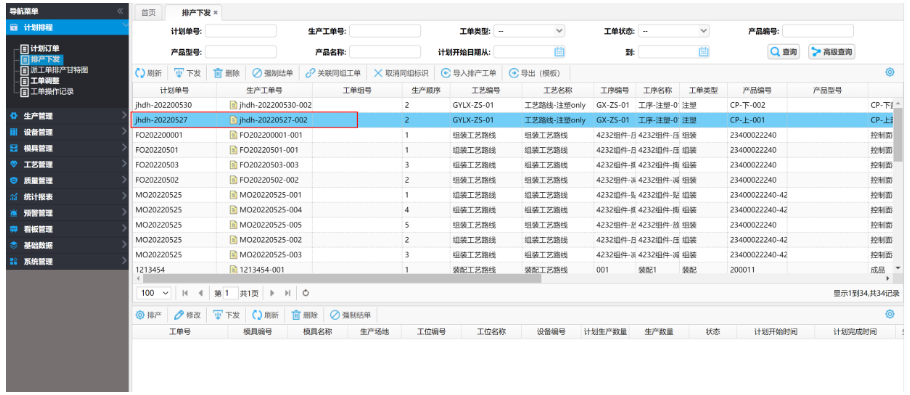This screenshot has height=395, width=910.
Task: Go to first page in pagination
Action: [185, 293]
